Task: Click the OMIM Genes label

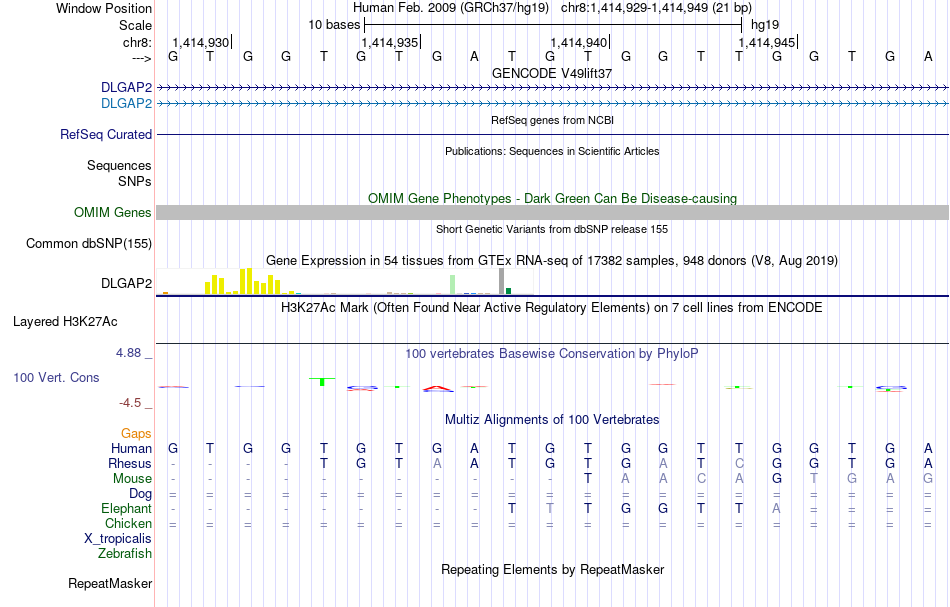Action: click(x=112, y=213)
